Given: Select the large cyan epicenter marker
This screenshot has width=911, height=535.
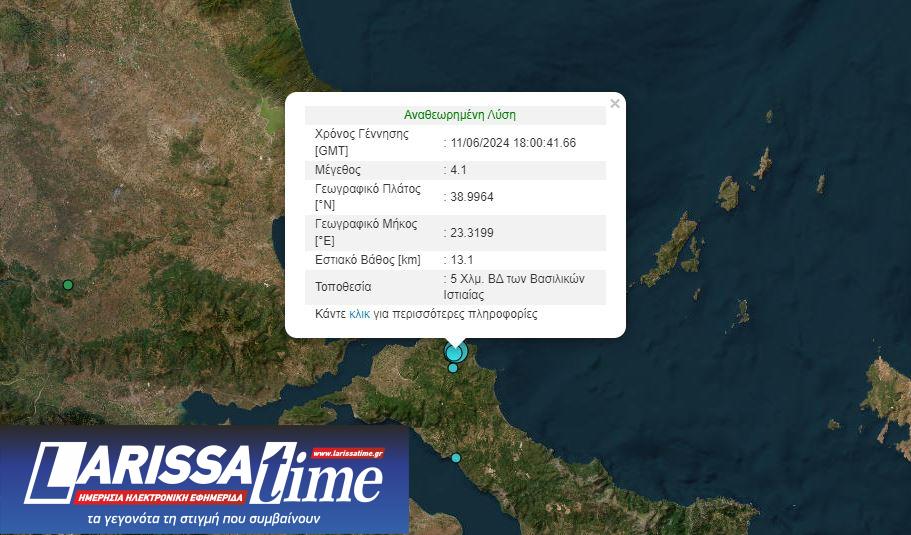Looking at the screenshot, I should (x=456, y=352).
